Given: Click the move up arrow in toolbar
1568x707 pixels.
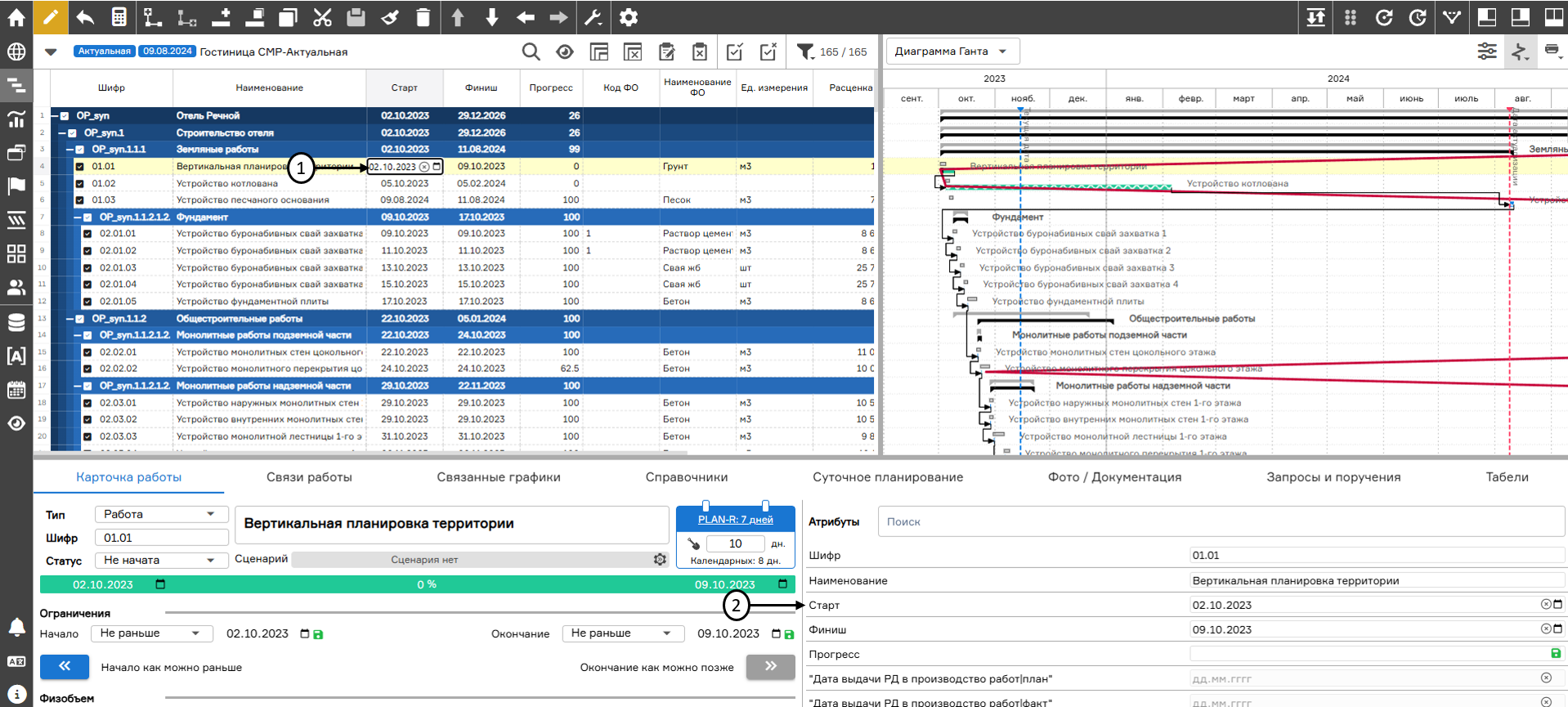Looking at the screenshot, I should 458,17.
